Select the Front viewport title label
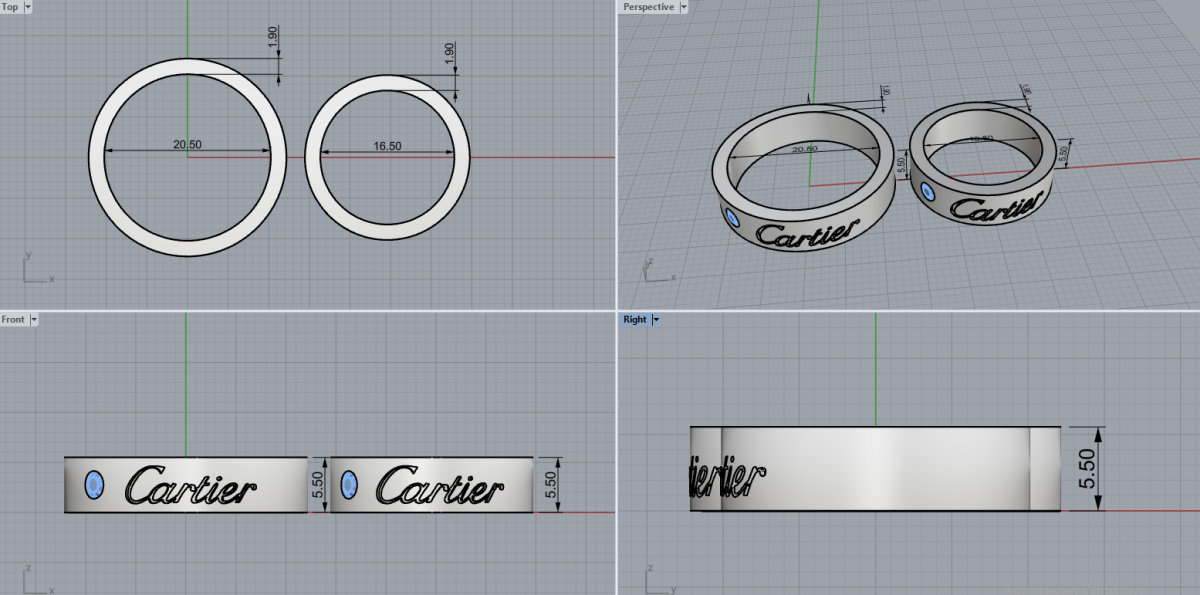Screen dimensions: 1200x595 [14, 320]
